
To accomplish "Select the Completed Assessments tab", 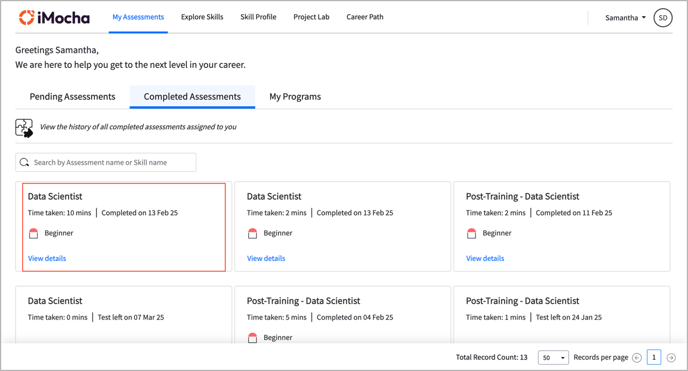I will point(192,97).
